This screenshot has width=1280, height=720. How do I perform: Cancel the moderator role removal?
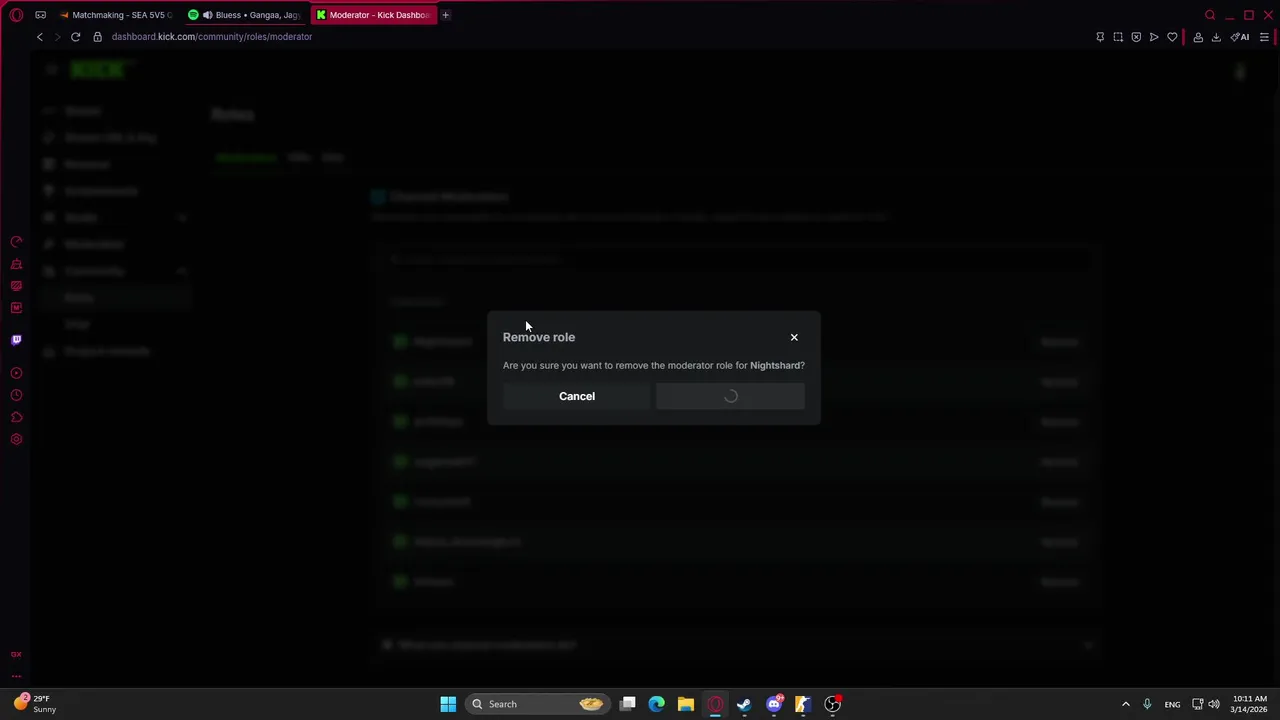[x=577, y=396]
